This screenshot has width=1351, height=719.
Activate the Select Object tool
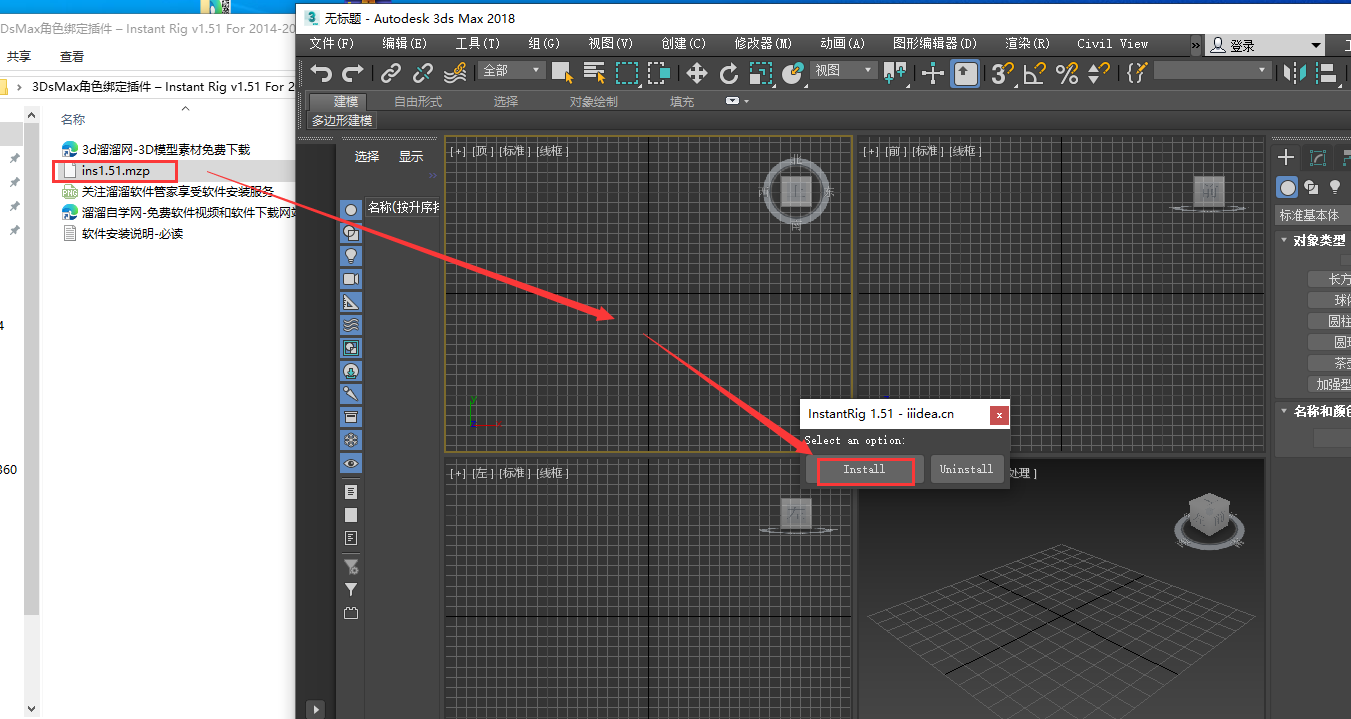point(562,73)
